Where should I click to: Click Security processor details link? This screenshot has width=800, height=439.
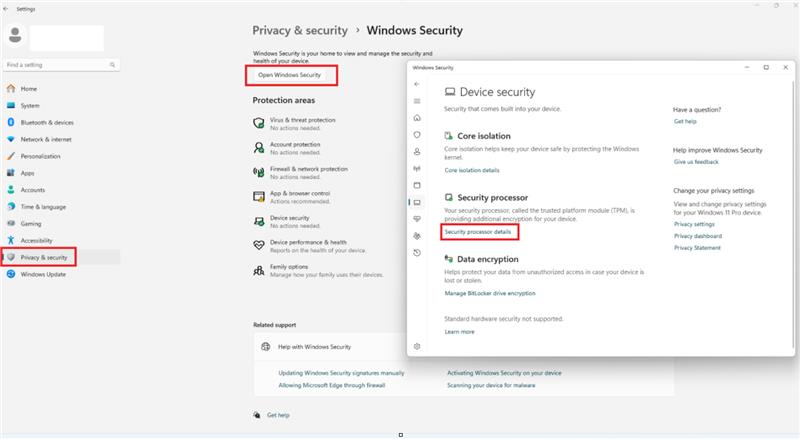tap(478, 232)
